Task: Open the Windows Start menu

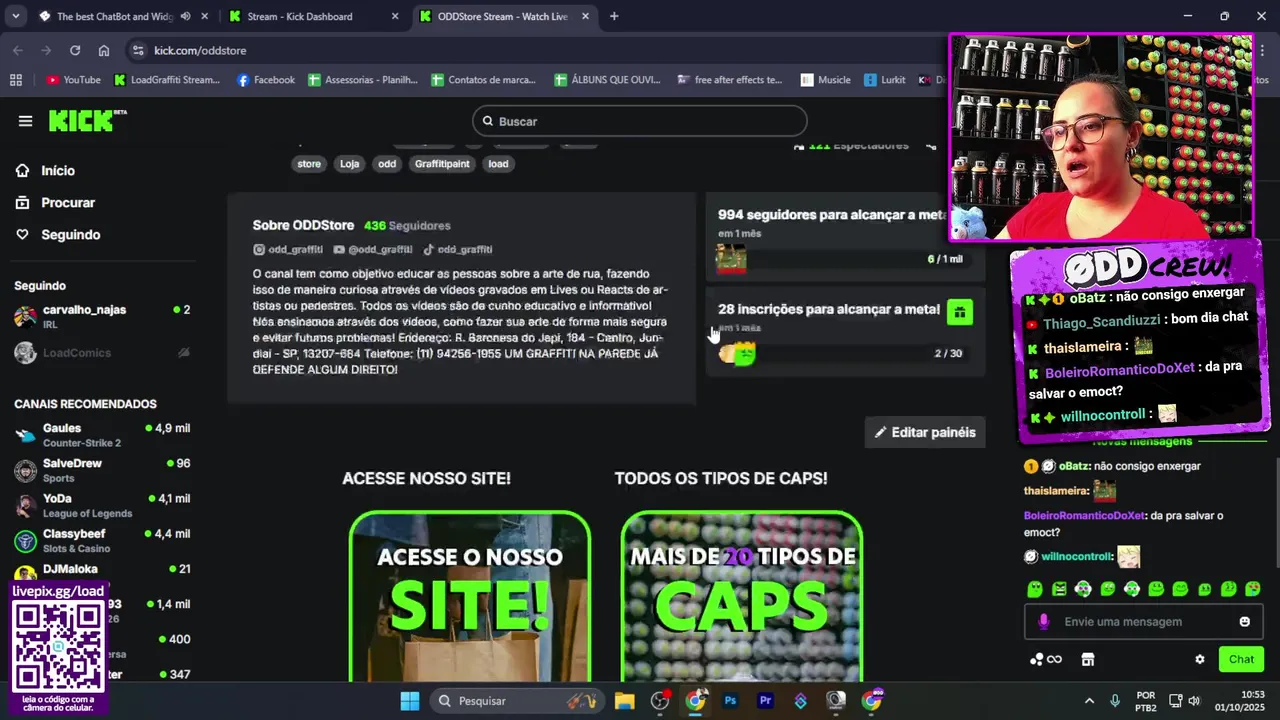Action: (410, 701)
